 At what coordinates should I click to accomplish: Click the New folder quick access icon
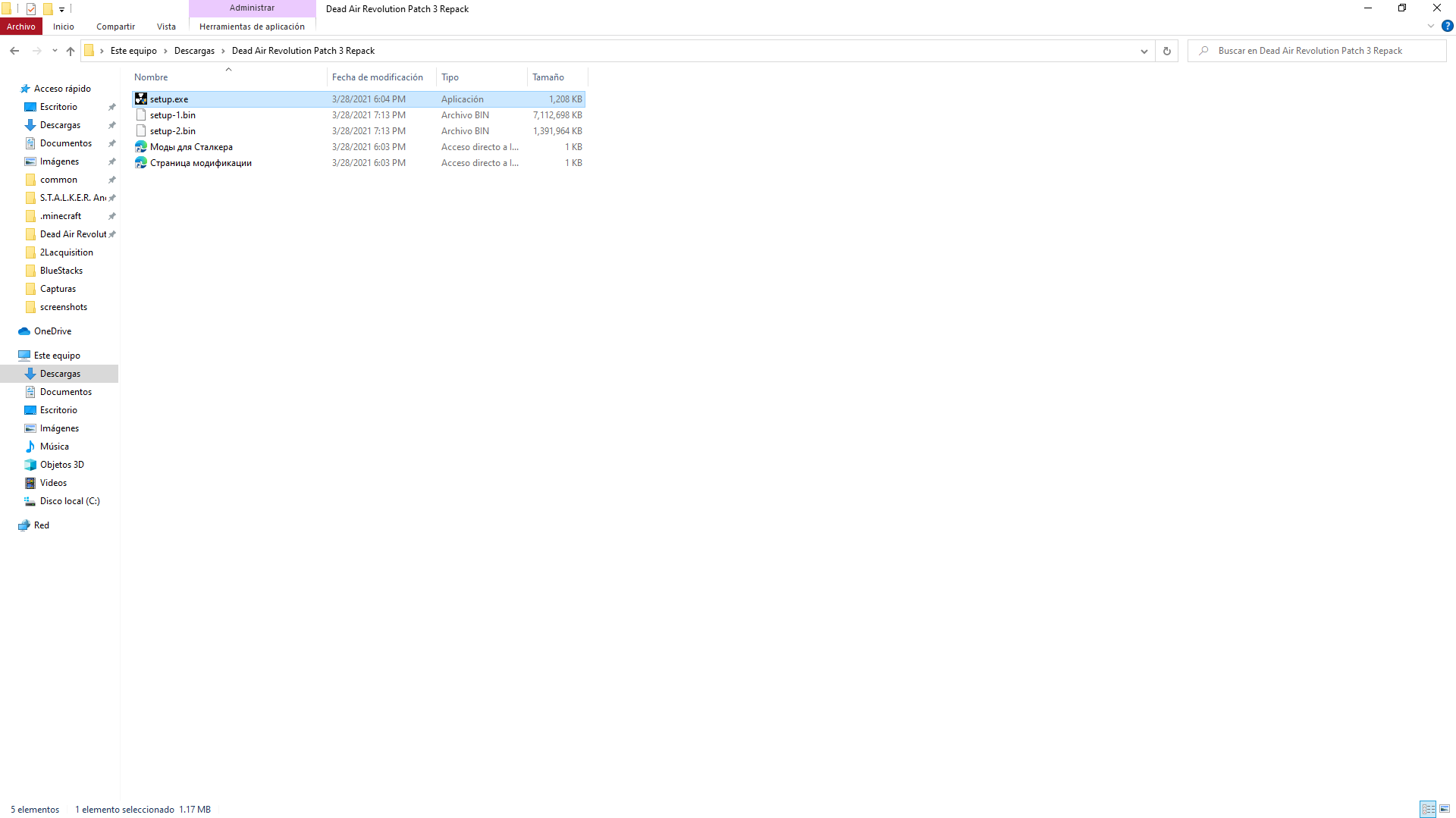pyautogui.click(x=48, y=9)
